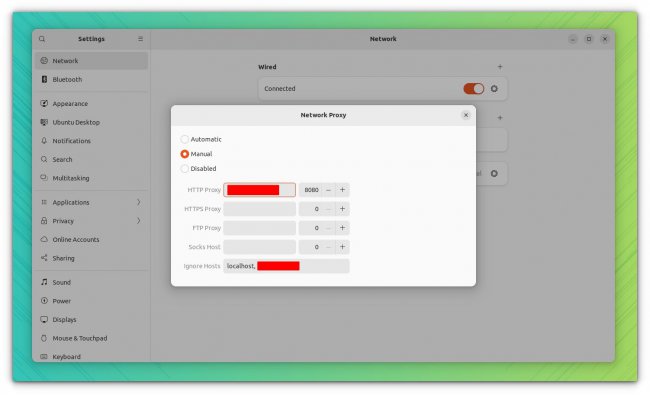Maximize the Settings window
The width and height of the screenshot is (650, 395).
(x=589, y=39)
